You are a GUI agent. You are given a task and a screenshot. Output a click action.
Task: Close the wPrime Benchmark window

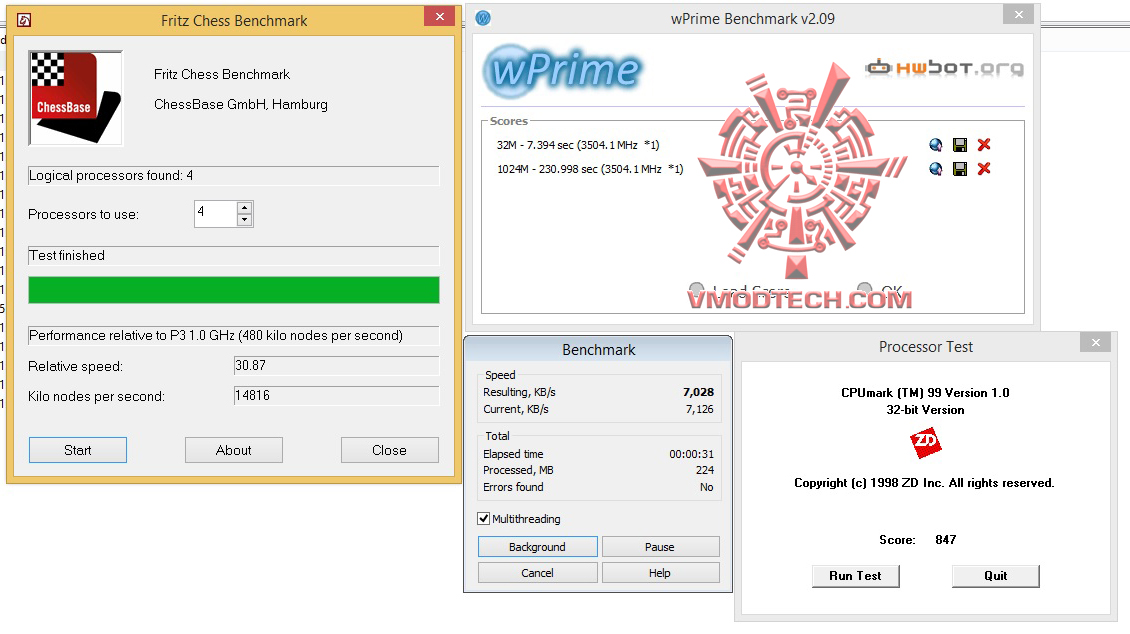click(1018, 14)
